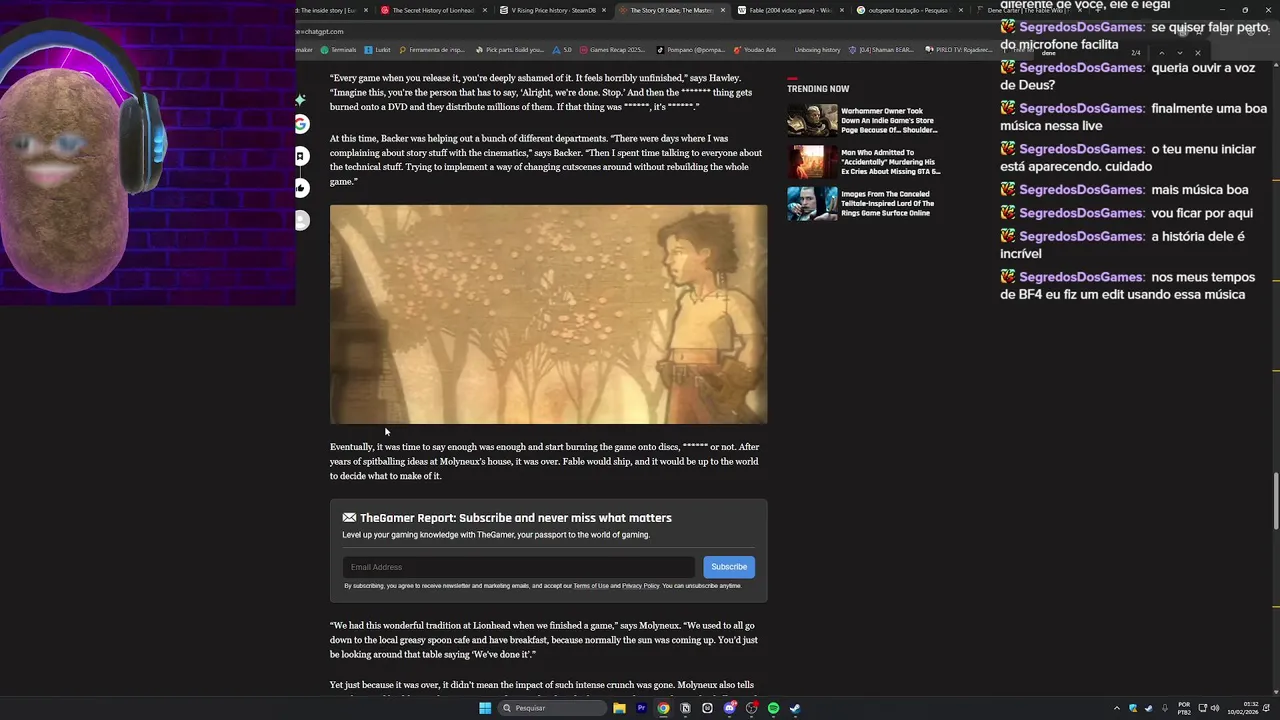Open Notion from the taskbar
The image size is (1280, 720).
click(x=685, y=708)
